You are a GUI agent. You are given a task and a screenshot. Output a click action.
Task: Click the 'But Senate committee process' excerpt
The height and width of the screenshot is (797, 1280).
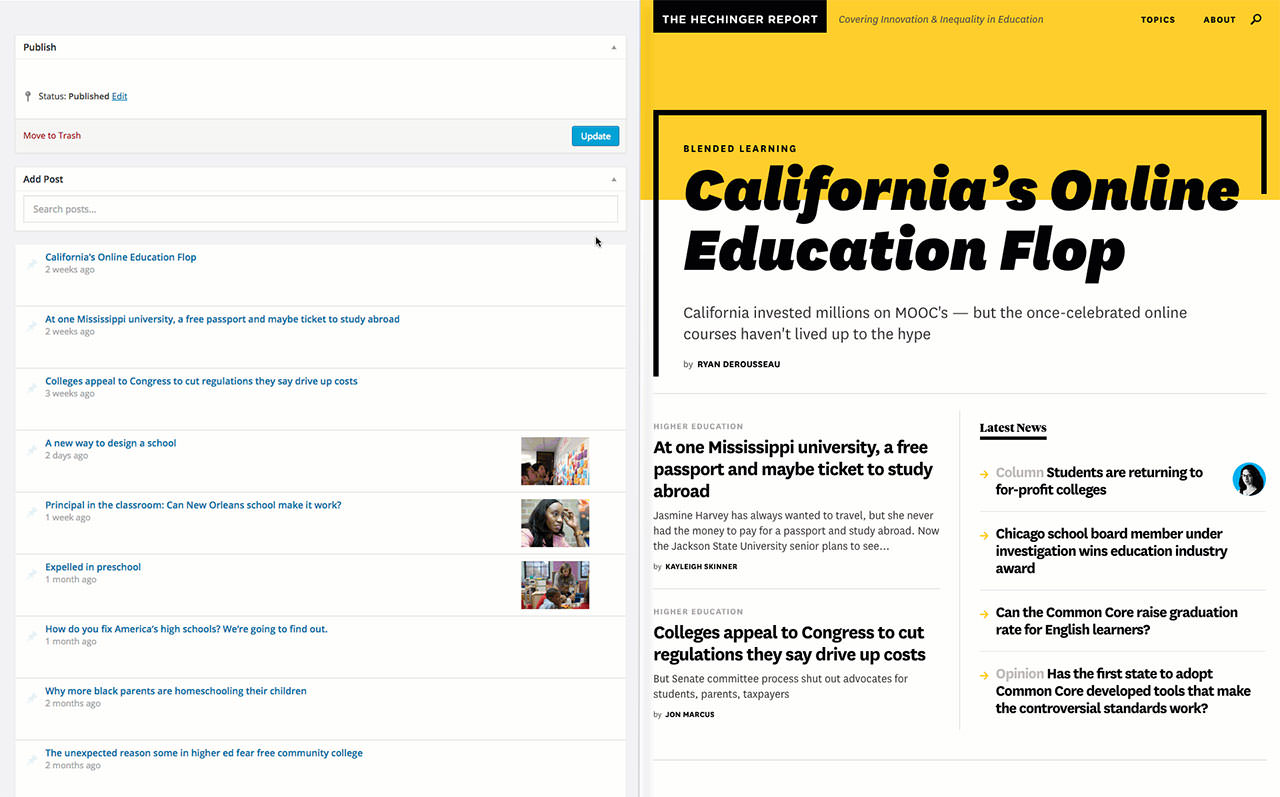780,686
